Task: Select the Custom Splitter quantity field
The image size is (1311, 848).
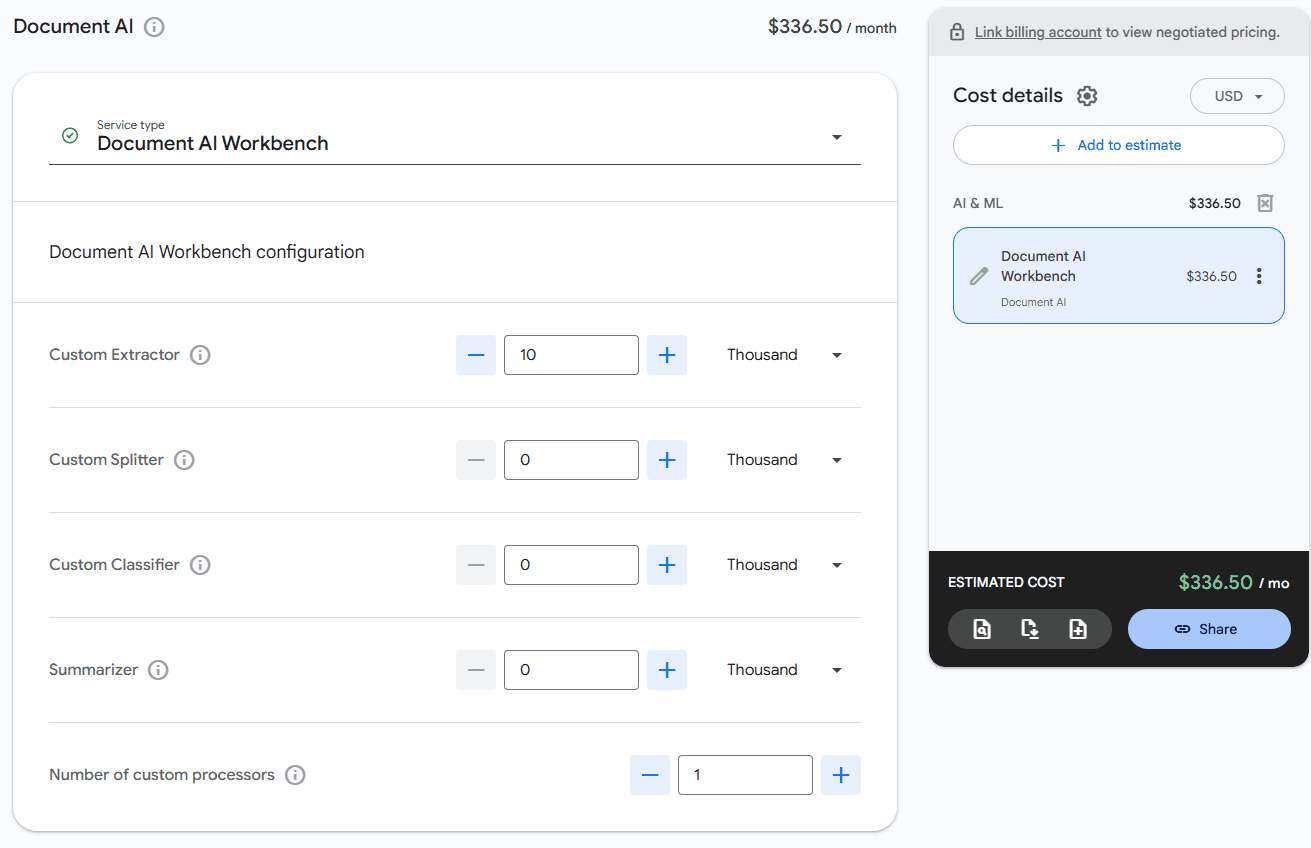Action: (571, 460)
